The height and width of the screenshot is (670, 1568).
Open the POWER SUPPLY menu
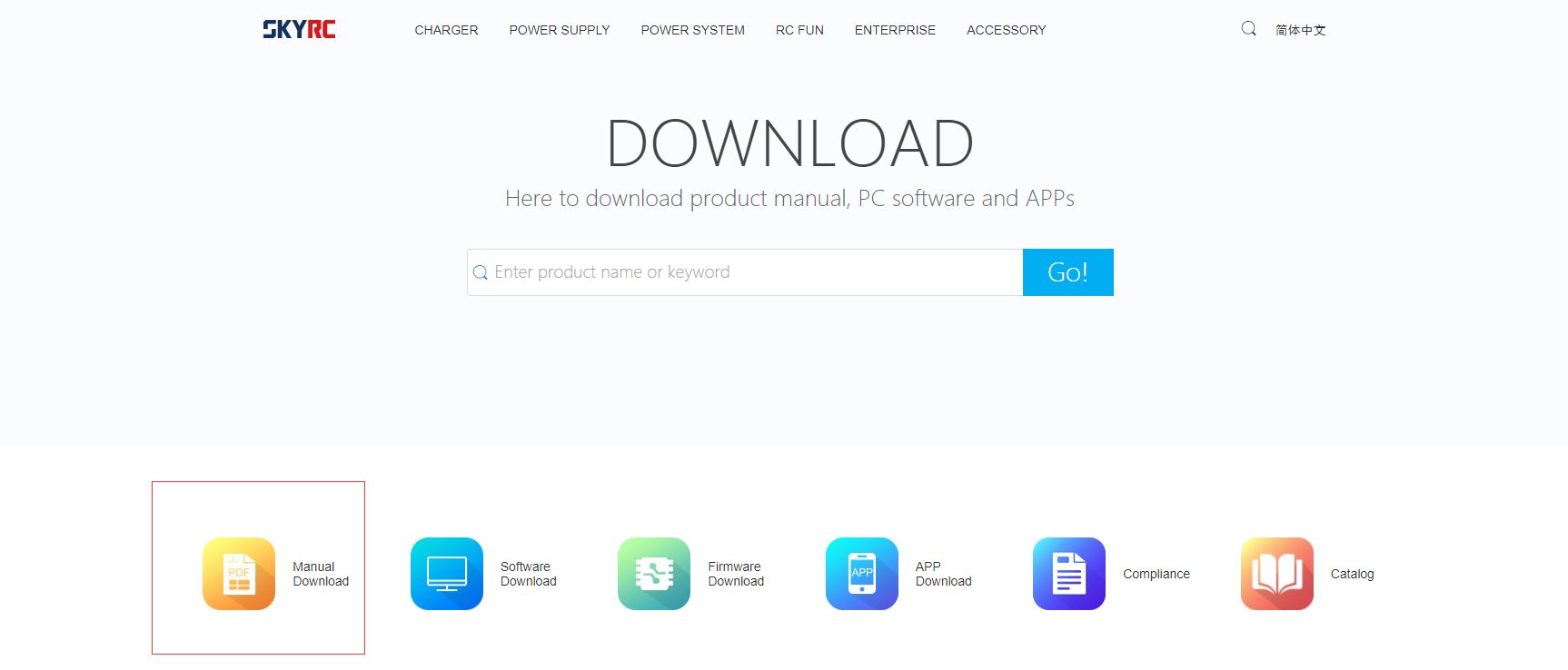(x=560, y=30)
